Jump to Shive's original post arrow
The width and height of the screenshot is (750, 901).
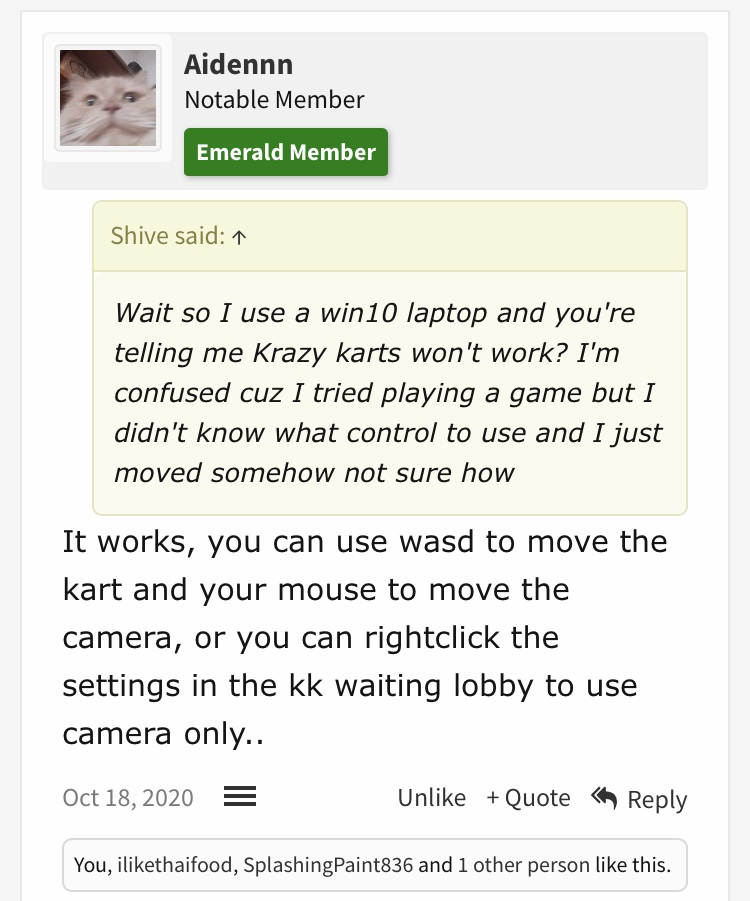[239, 237]
